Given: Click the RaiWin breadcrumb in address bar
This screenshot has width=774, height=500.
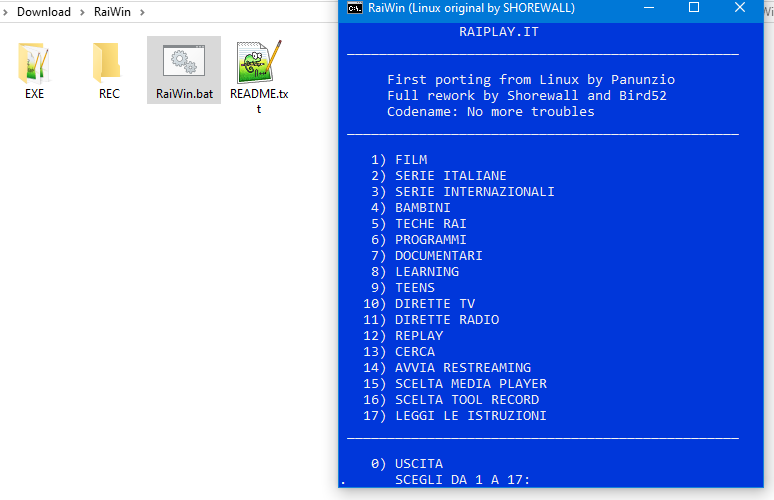Looking at the screenshot, I should pos(113,12).
